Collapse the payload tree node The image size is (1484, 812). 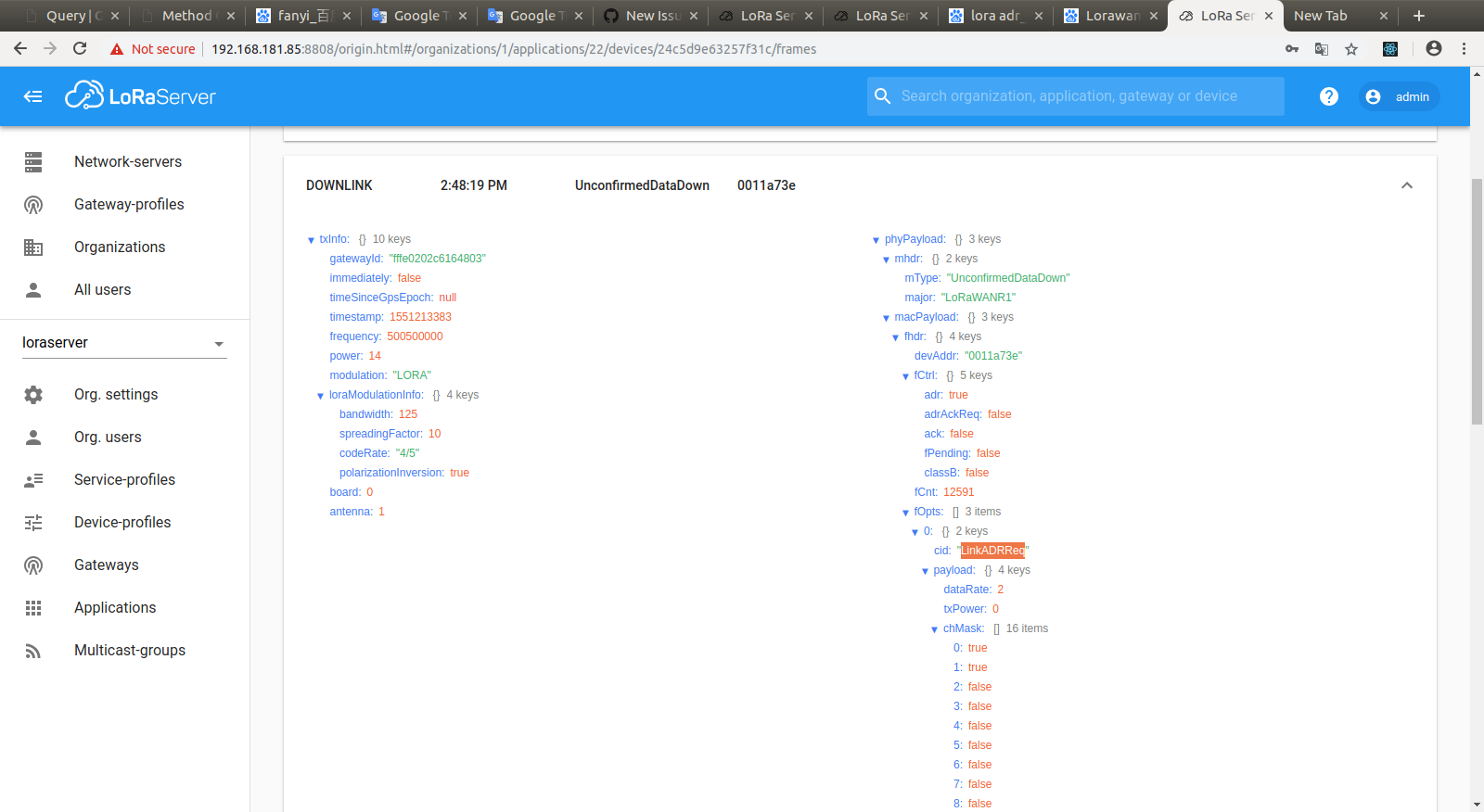[926, 571]
